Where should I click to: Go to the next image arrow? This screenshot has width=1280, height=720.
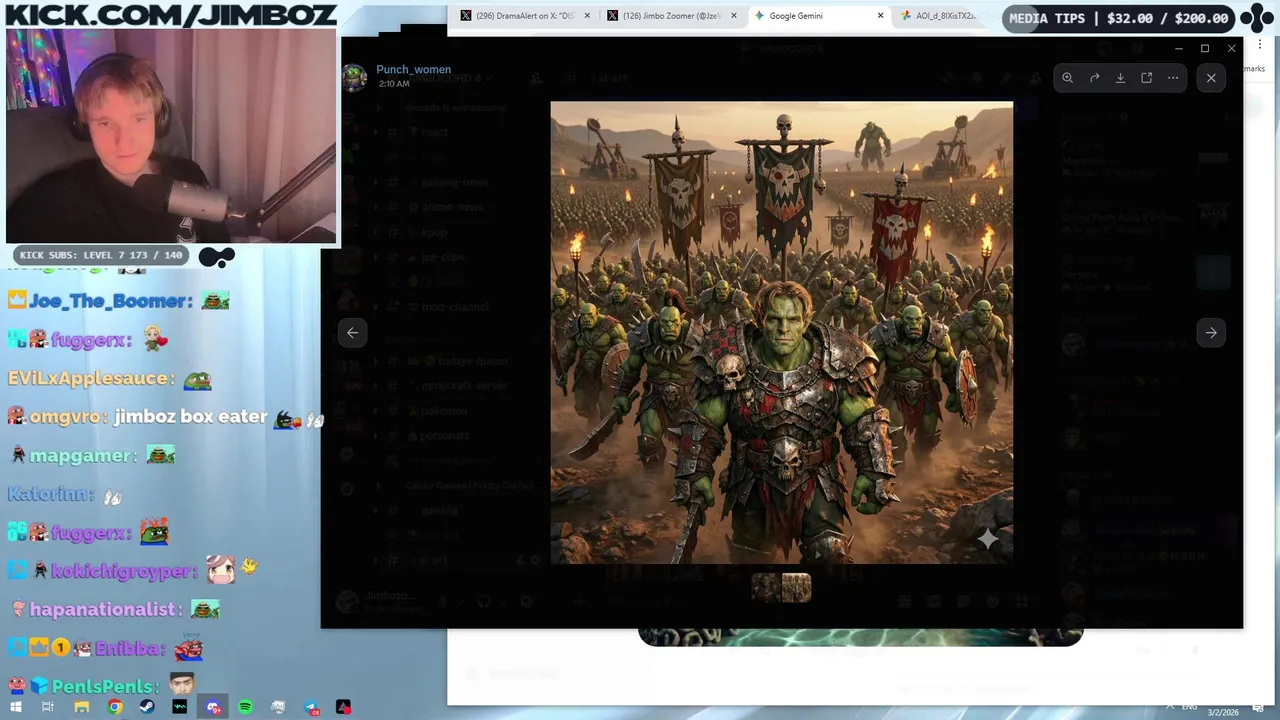click(1211, 333)
